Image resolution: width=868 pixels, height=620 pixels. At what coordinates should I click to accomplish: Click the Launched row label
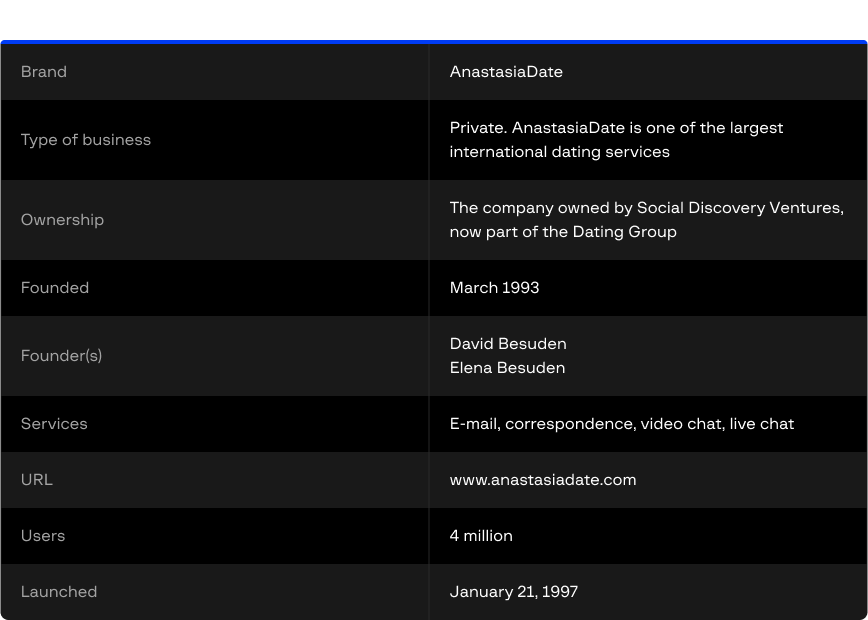coord(59,592)
